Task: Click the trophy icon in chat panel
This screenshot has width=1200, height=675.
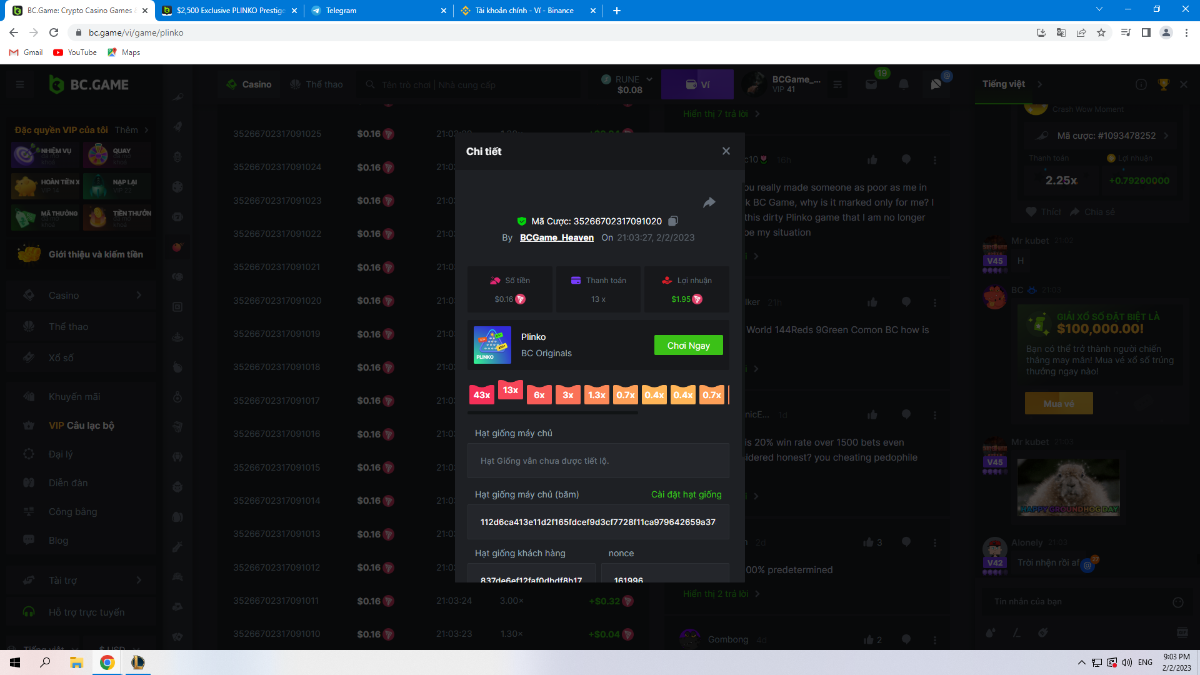Action: tap(1163, 85)
